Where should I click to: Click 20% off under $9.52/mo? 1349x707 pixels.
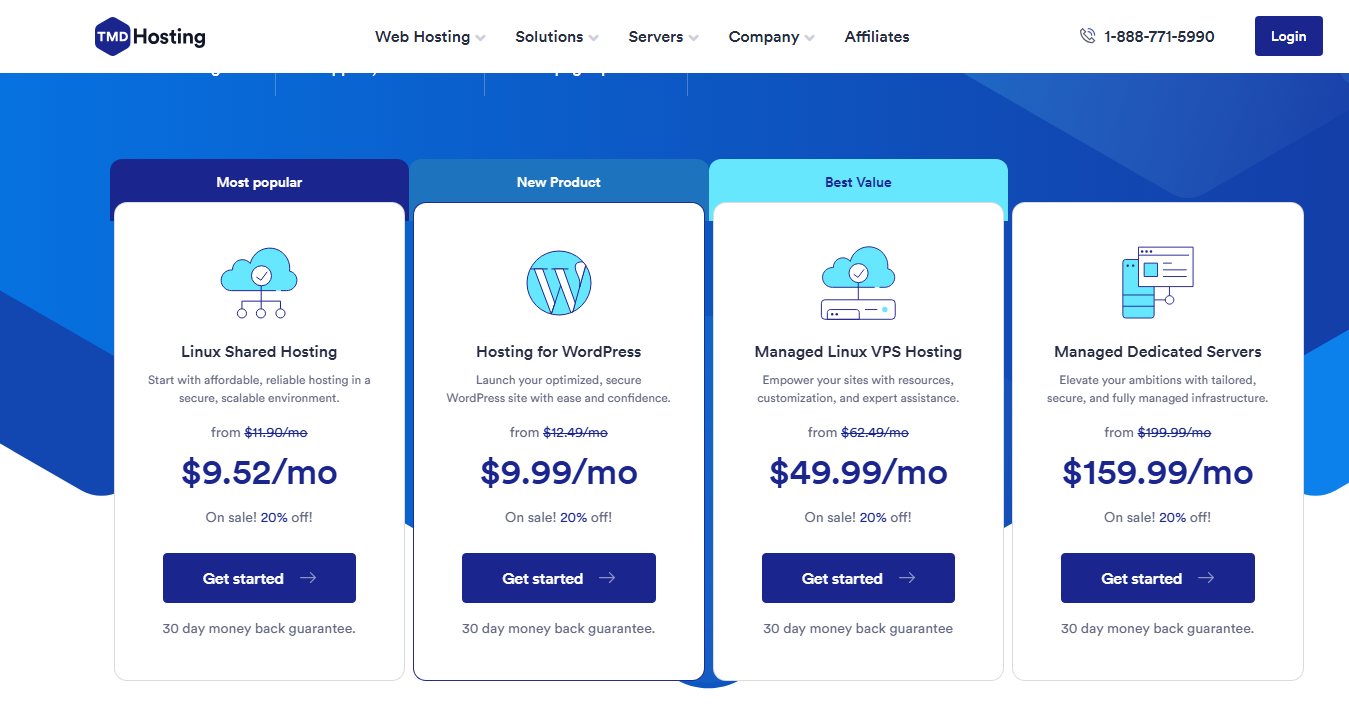286,518
